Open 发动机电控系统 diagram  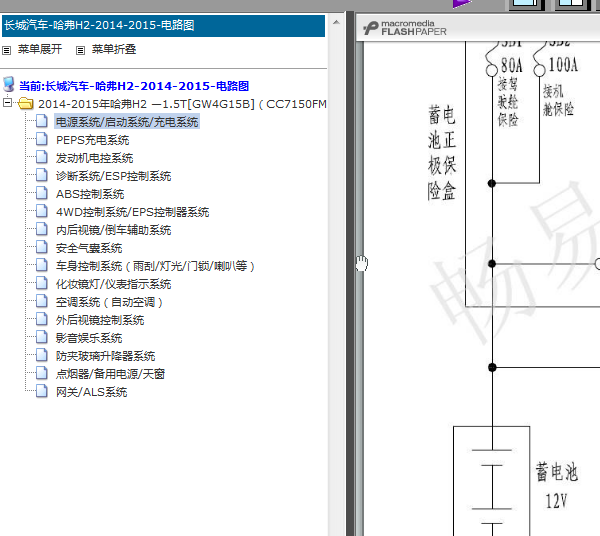click(x=95, y=158)
